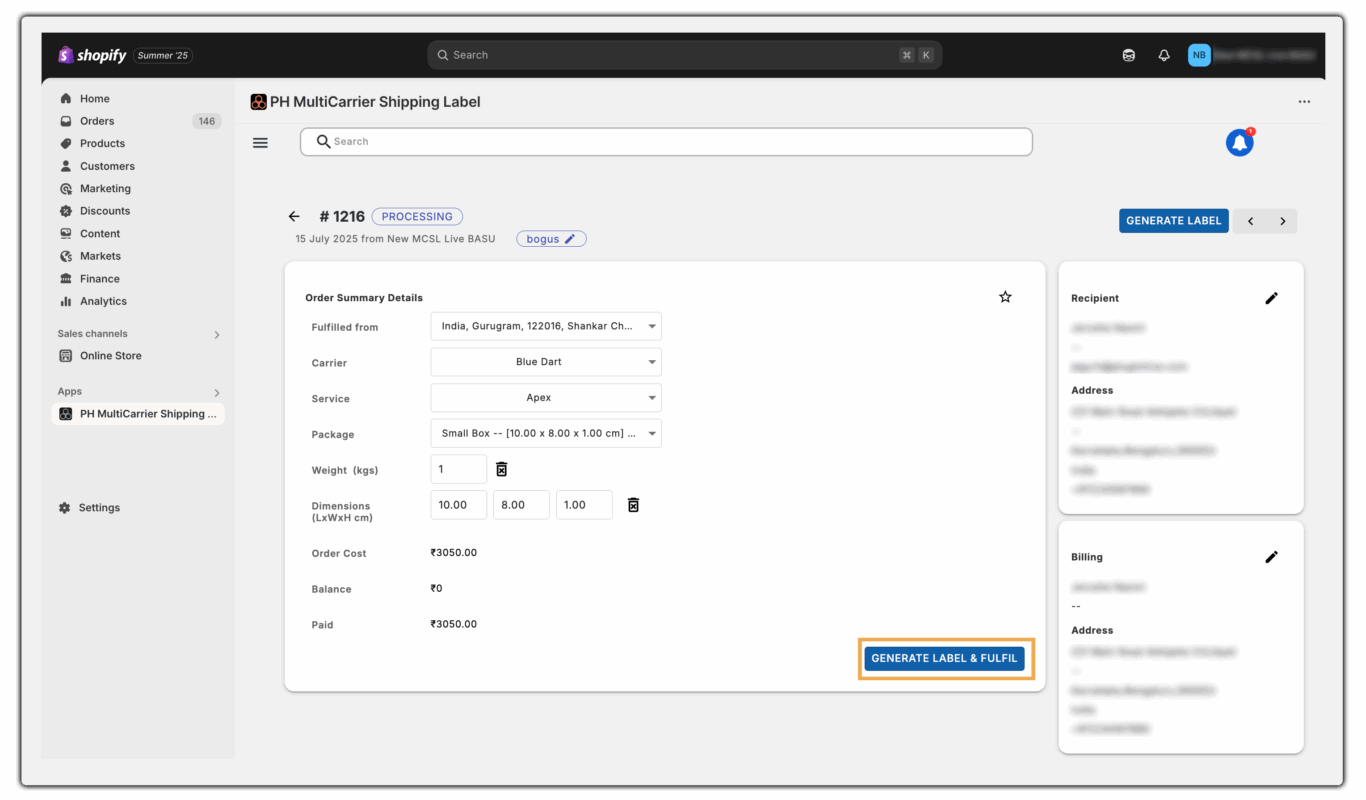Click the app's order search field
Screen dimensions: 1366x800
(666, 142)
